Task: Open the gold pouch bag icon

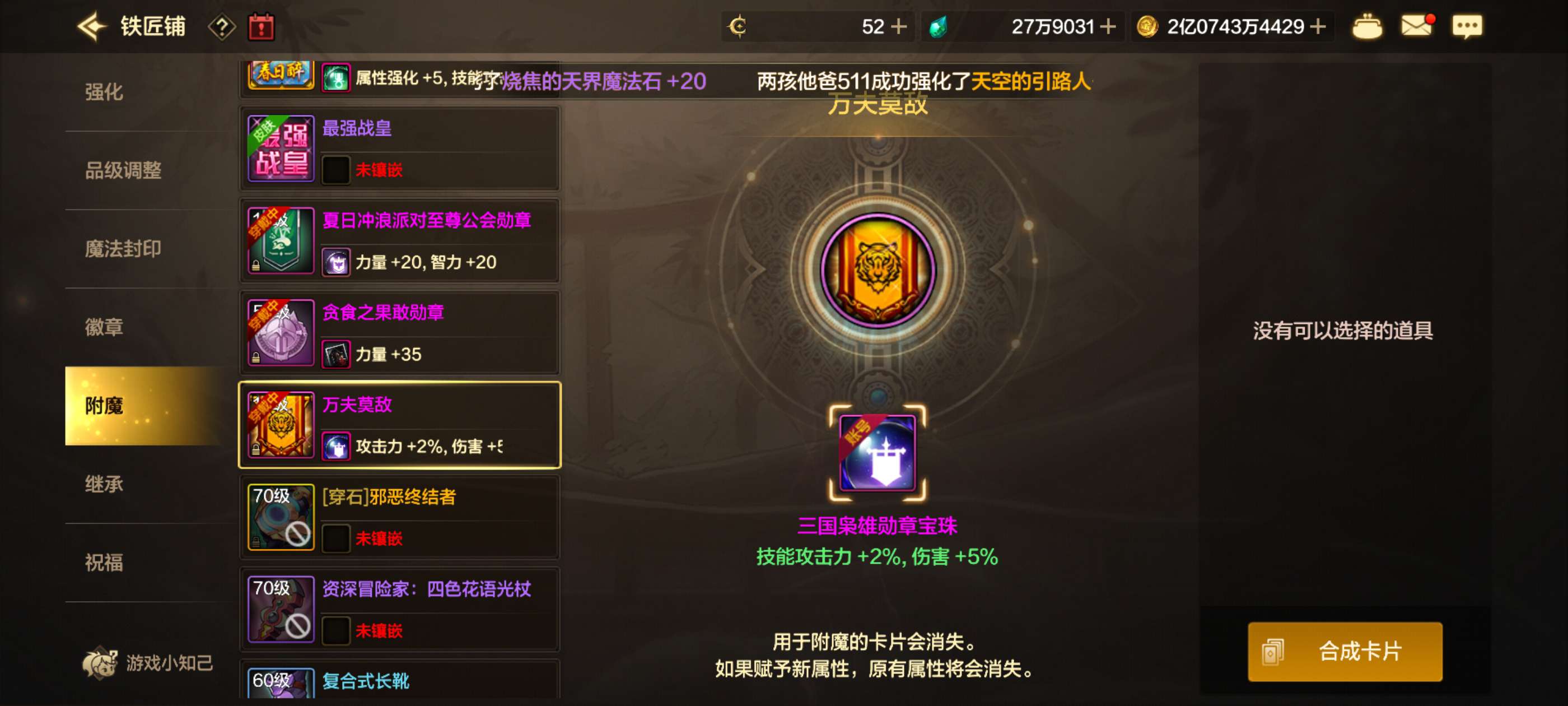Action: tap(1366, 26)
